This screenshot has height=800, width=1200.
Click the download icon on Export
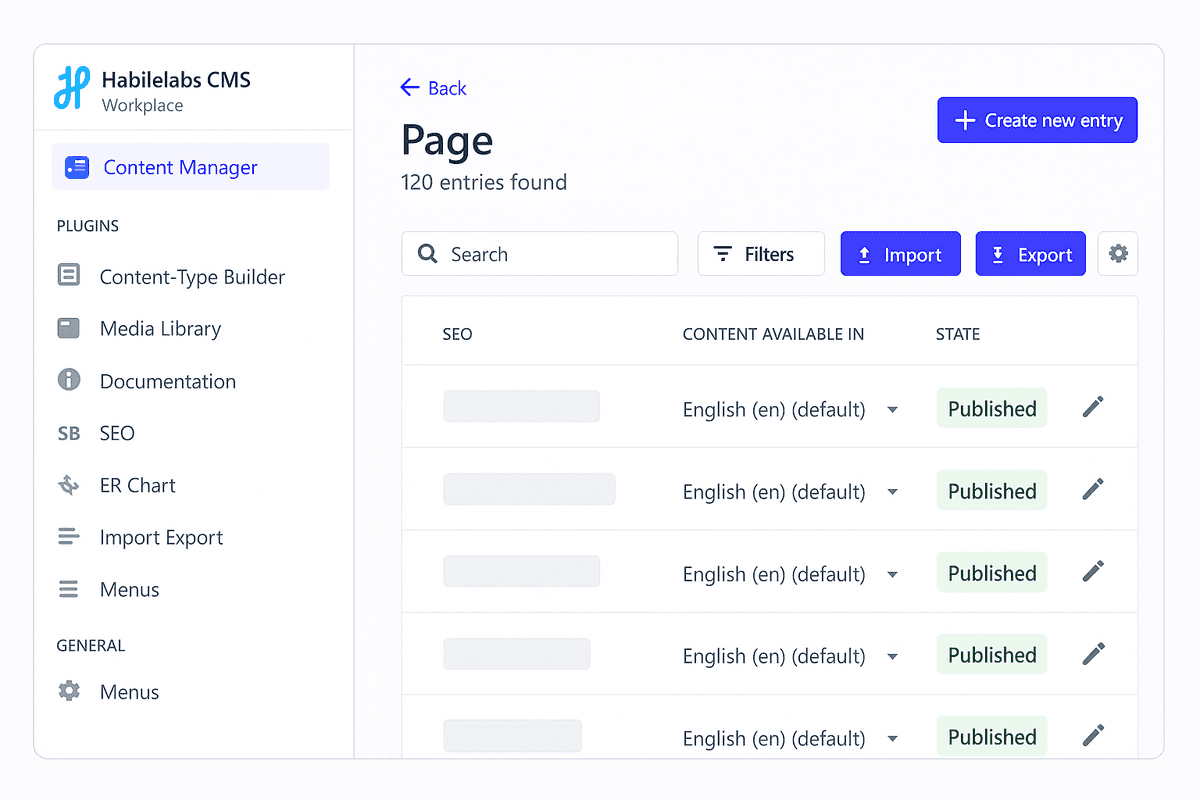(x=998, y=255)
